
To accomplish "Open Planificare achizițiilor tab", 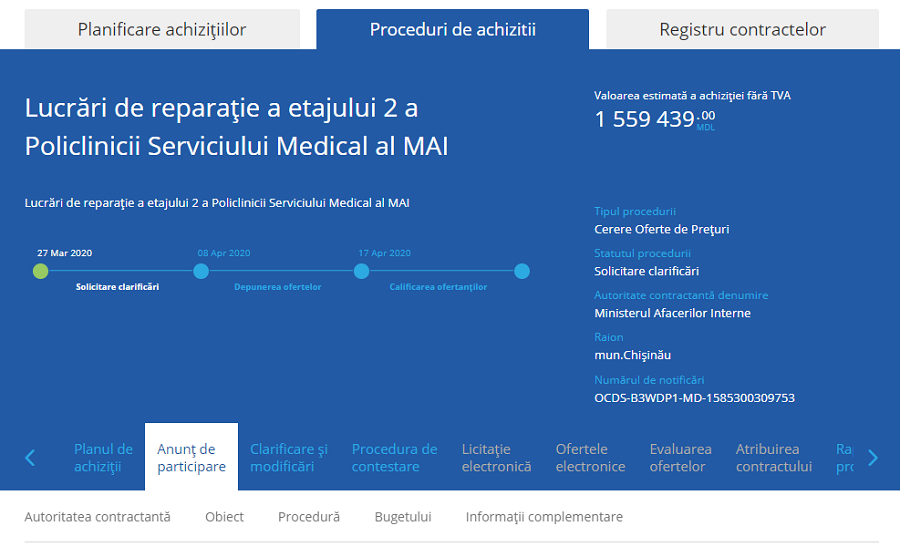I will (x=162, y=29).
